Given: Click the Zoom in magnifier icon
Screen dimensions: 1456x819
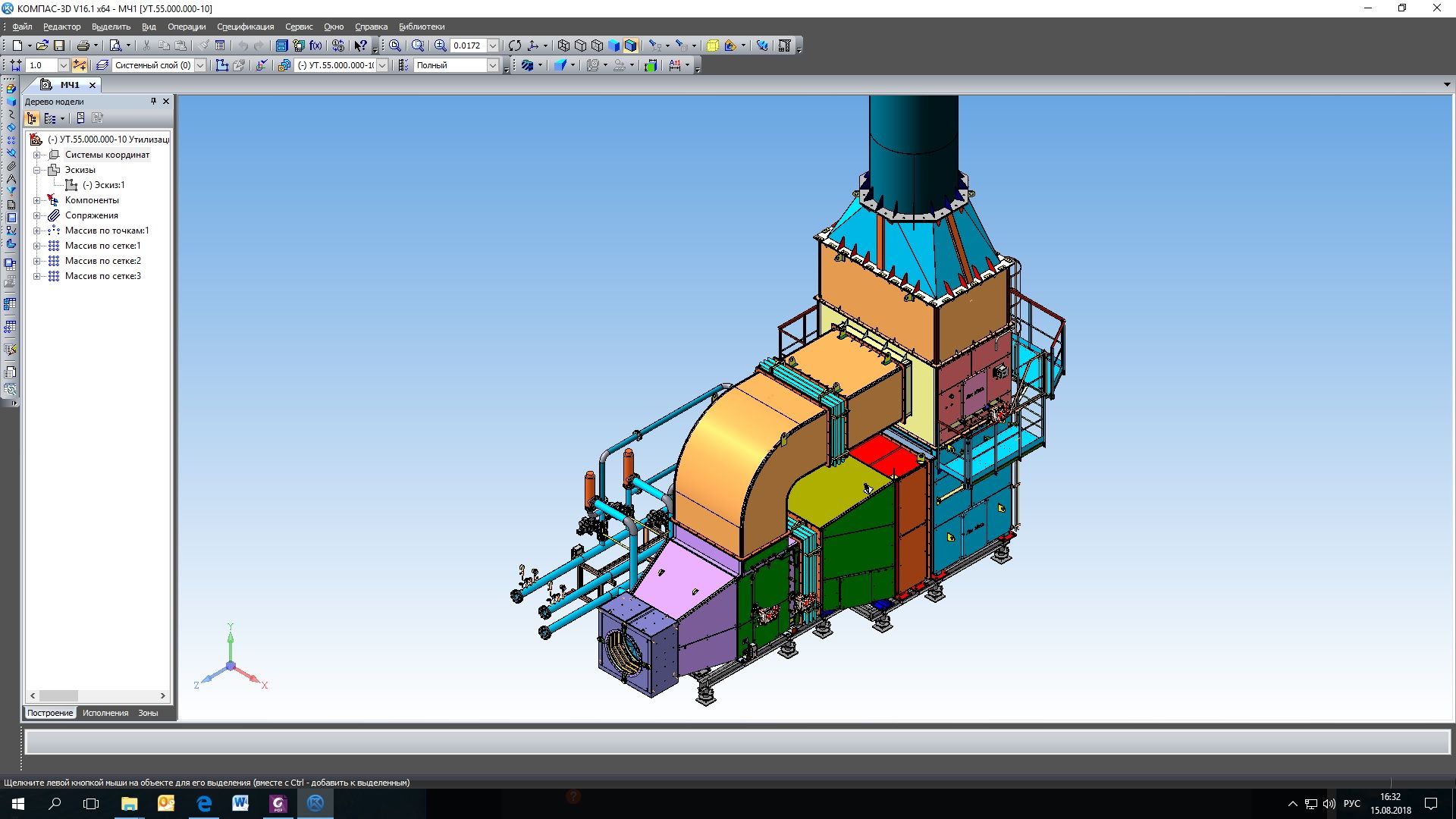Looking at the screenshot, I should coord(440,45).
